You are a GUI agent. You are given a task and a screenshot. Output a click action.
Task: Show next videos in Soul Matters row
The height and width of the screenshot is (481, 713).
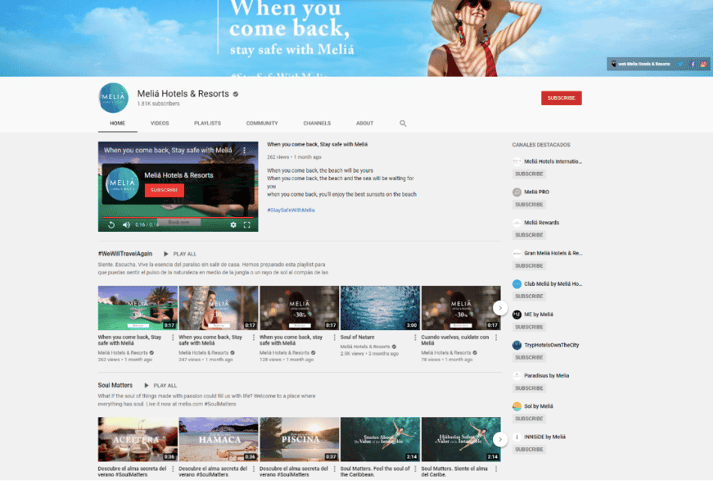coord(500,439)
